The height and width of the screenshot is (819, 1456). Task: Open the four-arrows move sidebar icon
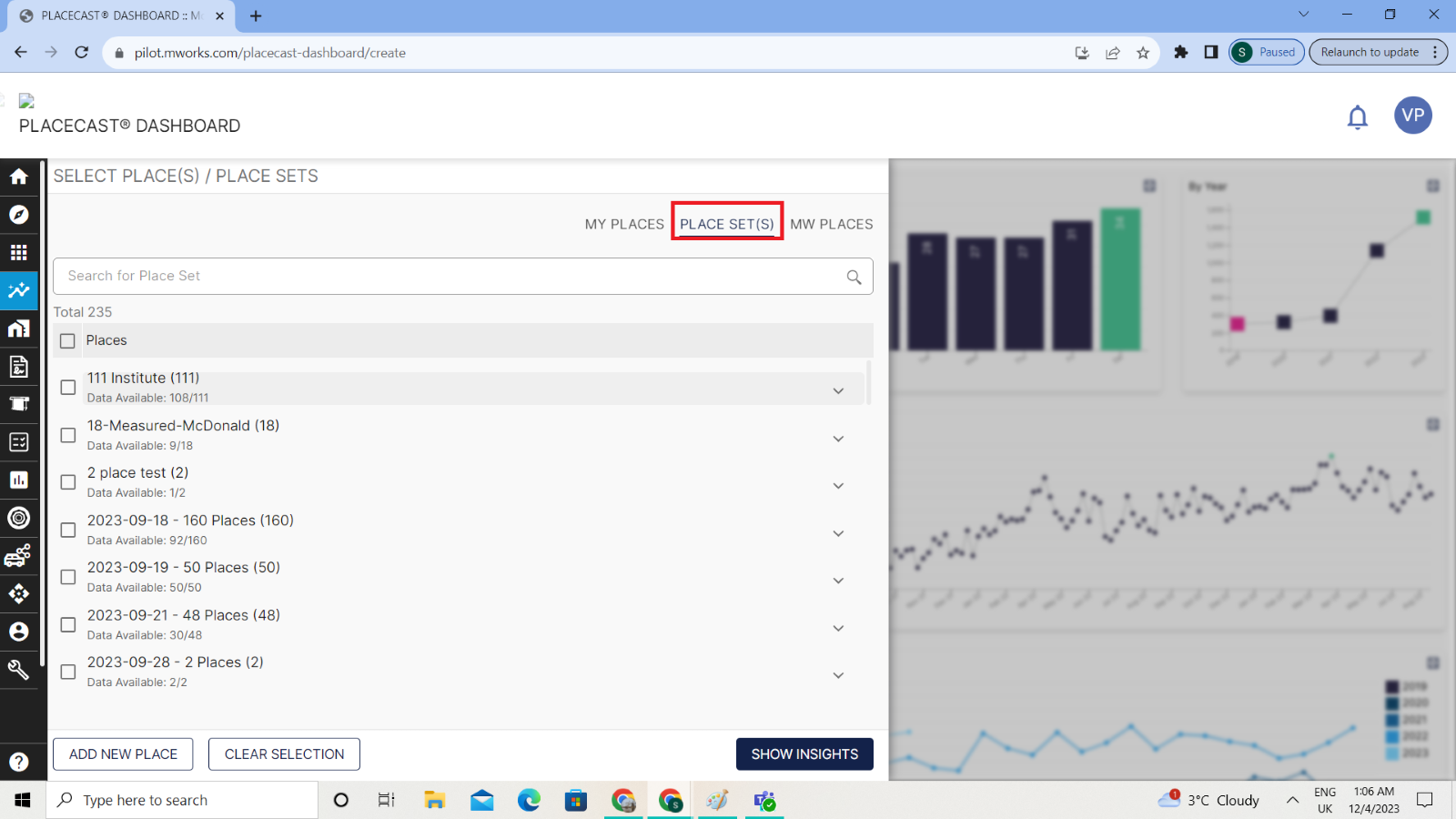[x=19, y=593]
